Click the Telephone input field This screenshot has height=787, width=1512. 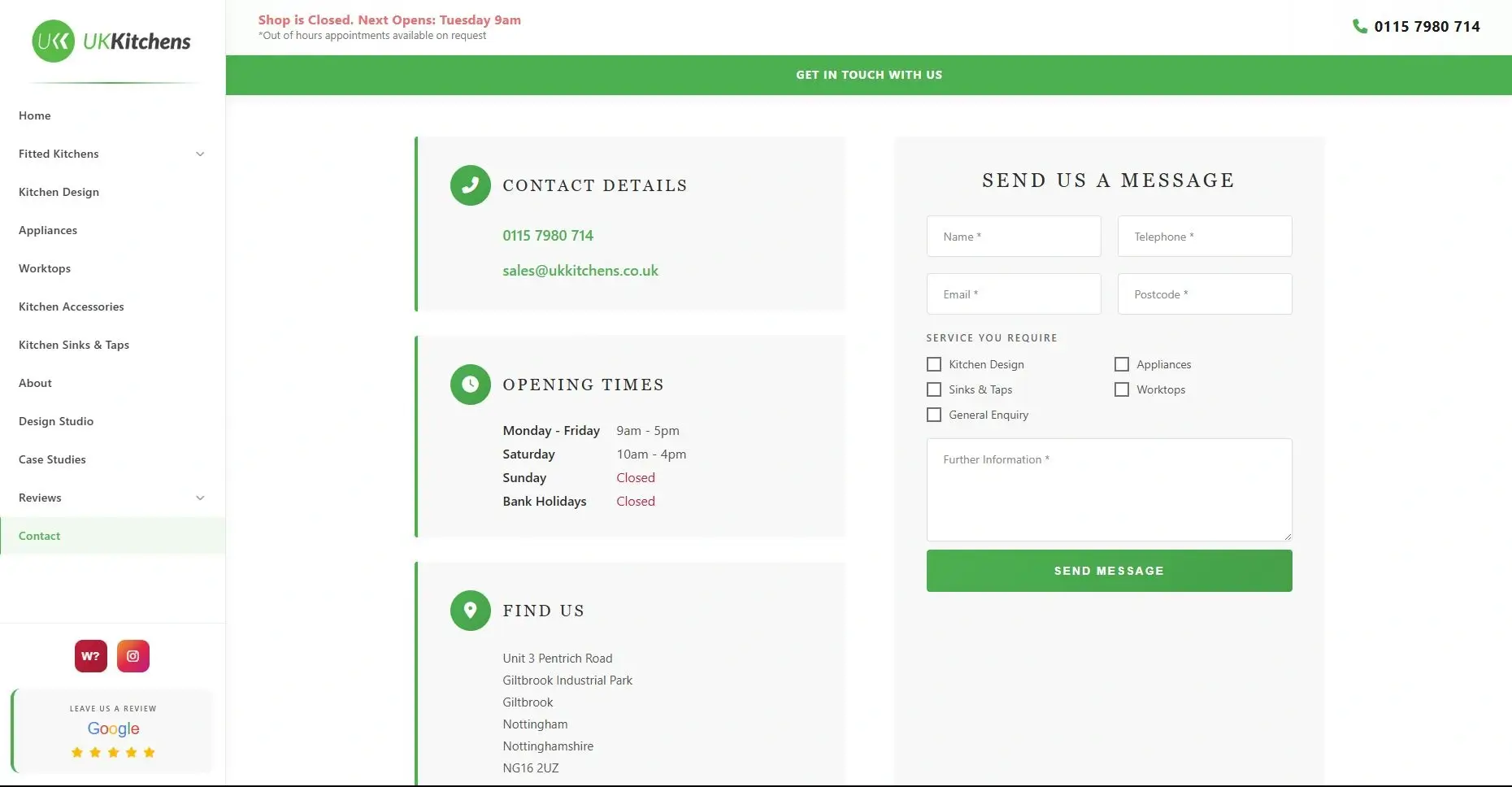point(1205,237)
